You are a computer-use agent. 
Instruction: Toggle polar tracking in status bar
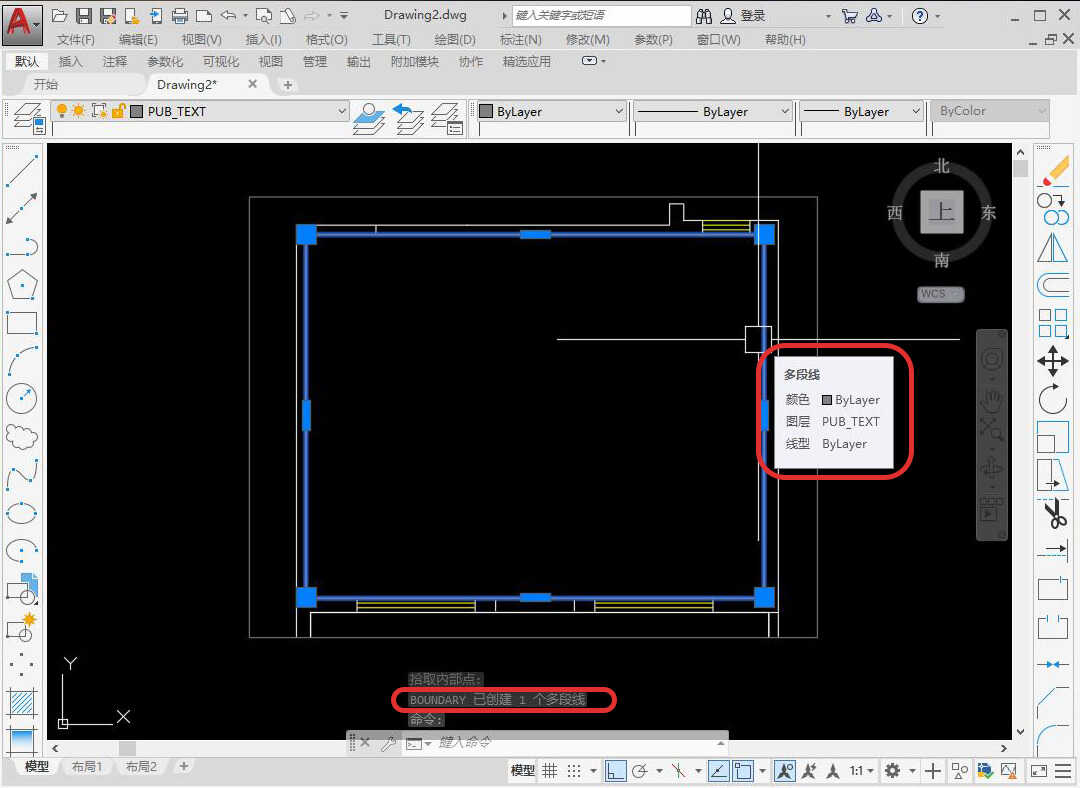(639, 771)
